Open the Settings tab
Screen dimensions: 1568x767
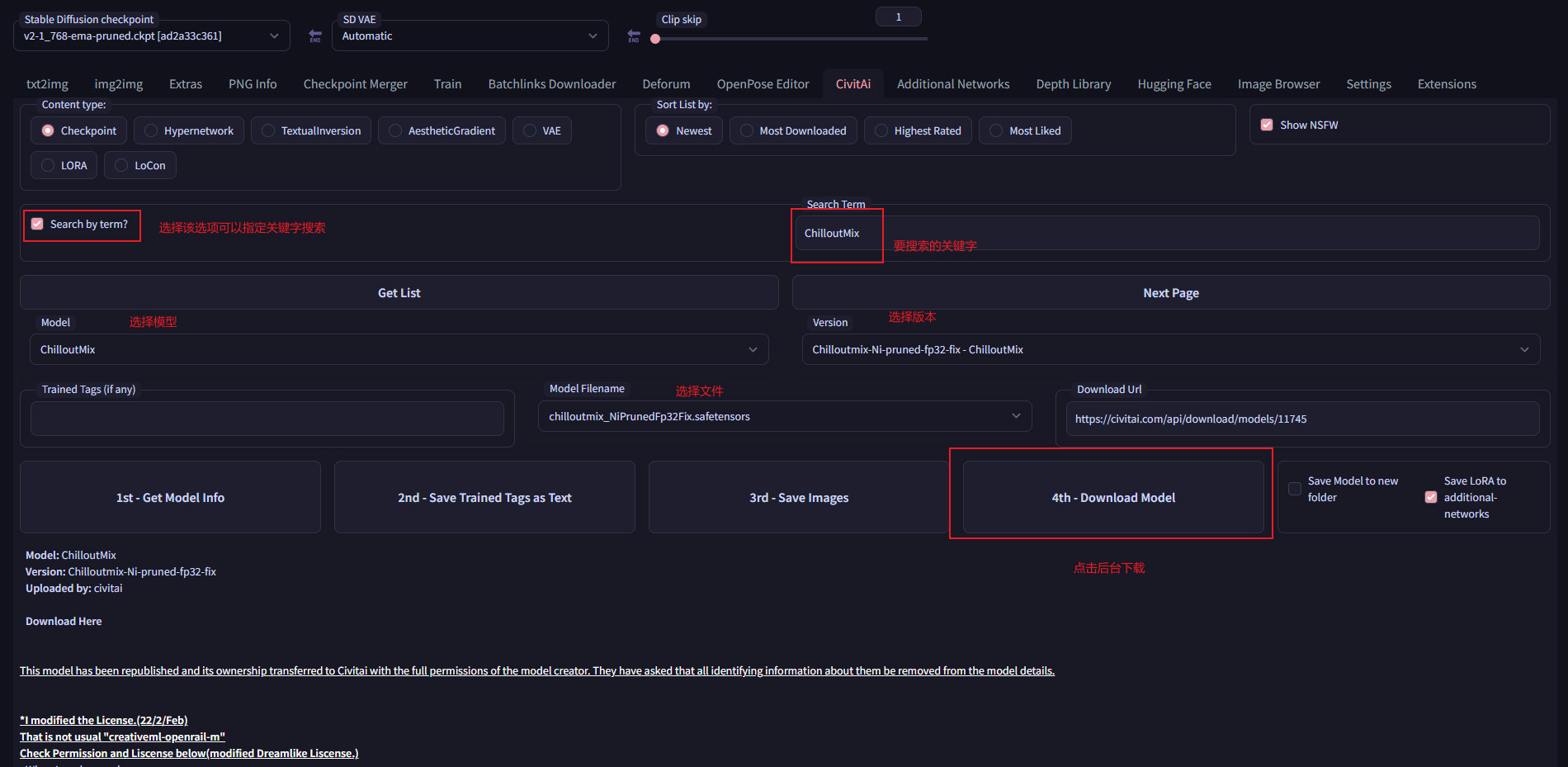(x=1368, y=84)
